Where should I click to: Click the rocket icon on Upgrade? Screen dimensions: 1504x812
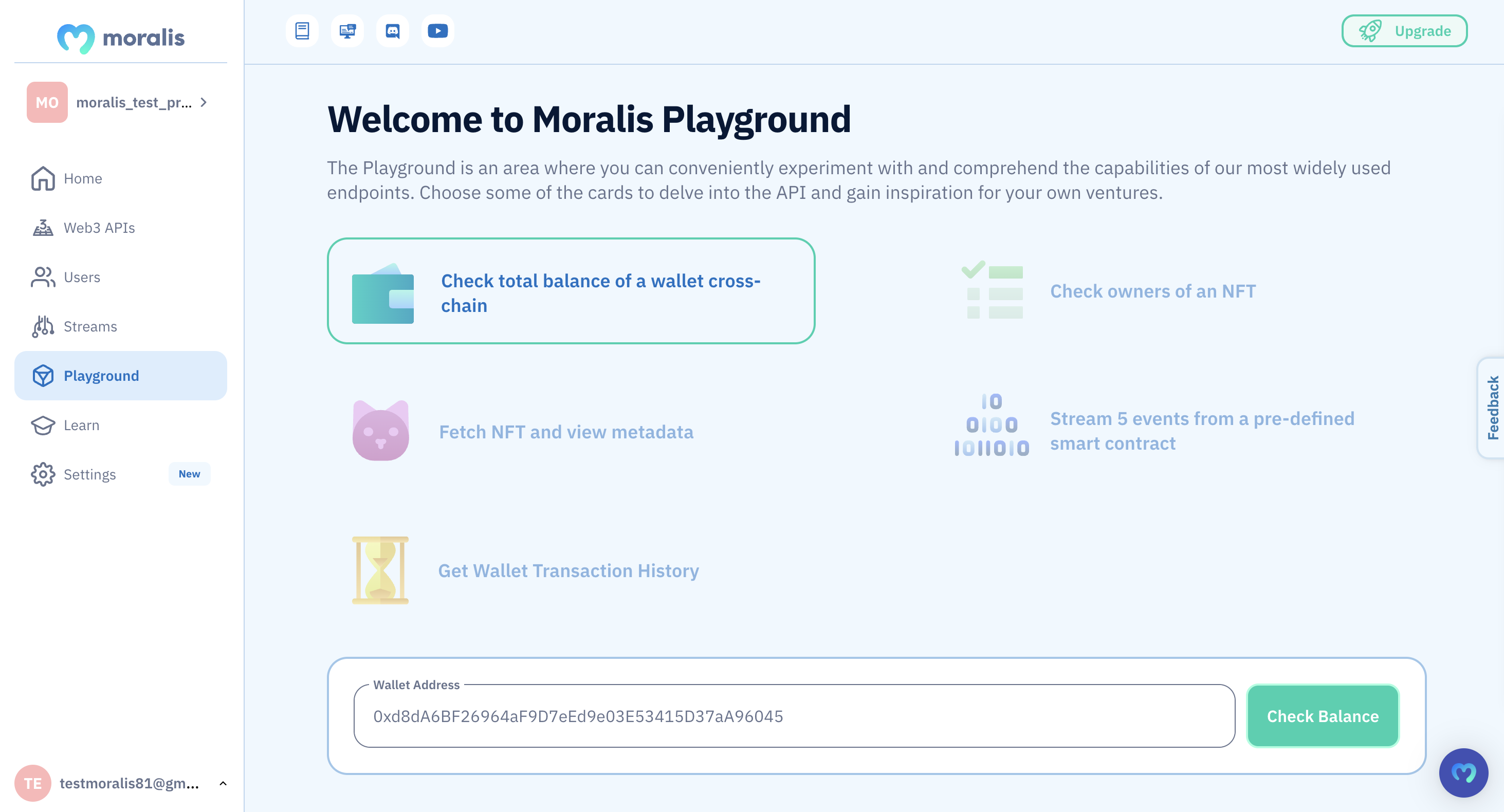1370,31
